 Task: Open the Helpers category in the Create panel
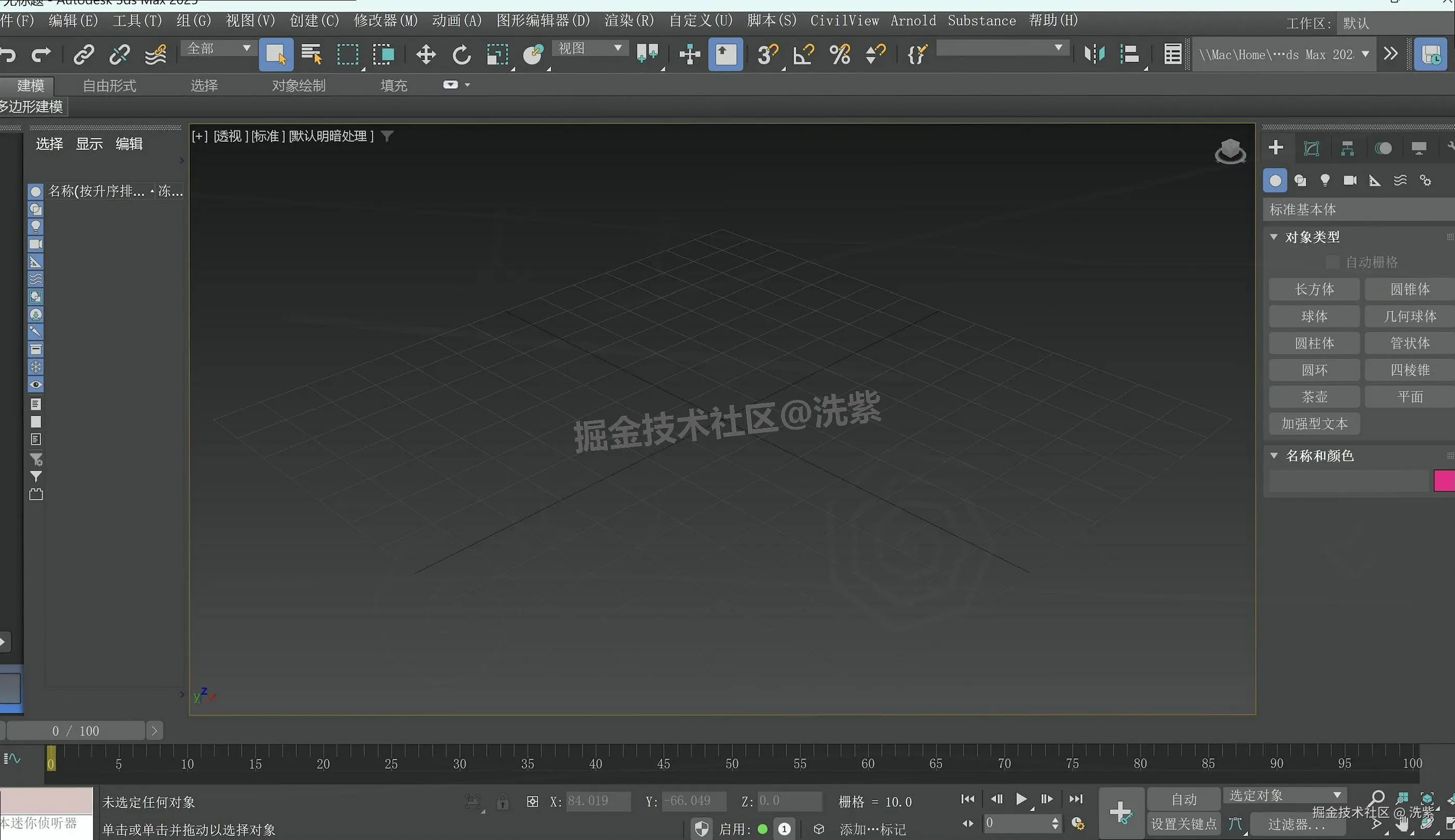click(x=1375, y=180)
